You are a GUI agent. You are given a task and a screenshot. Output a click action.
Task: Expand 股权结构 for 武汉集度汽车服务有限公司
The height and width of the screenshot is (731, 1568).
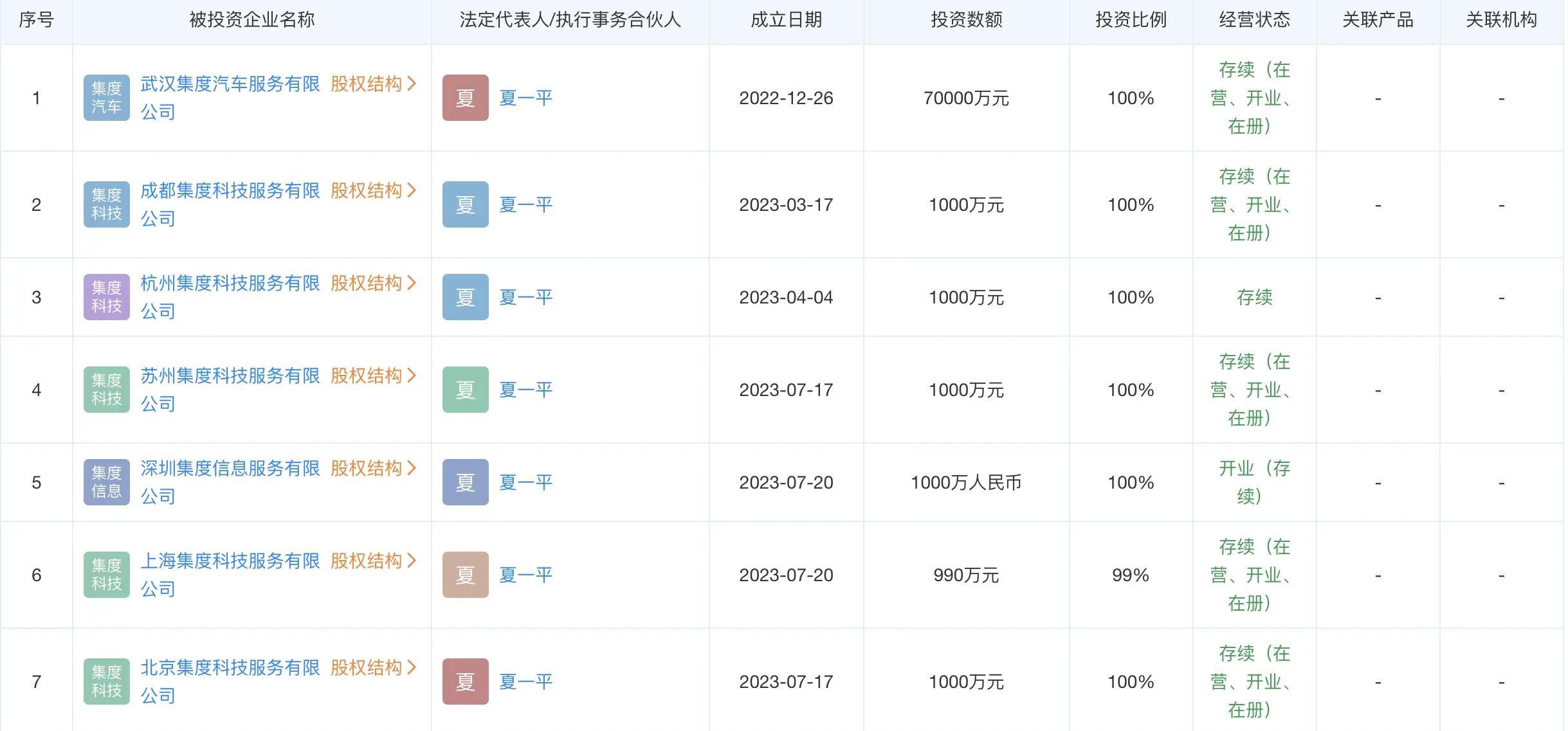pyautogui.click(x=374, y=84)
